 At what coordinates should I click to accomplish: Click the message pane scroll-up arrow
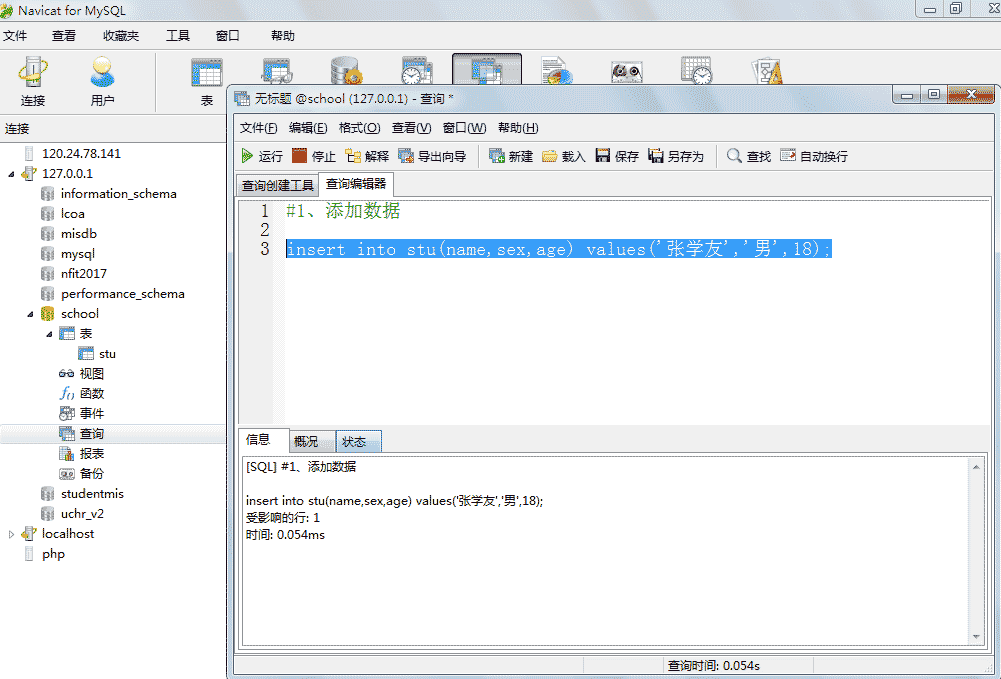click(x=976, y=467)
